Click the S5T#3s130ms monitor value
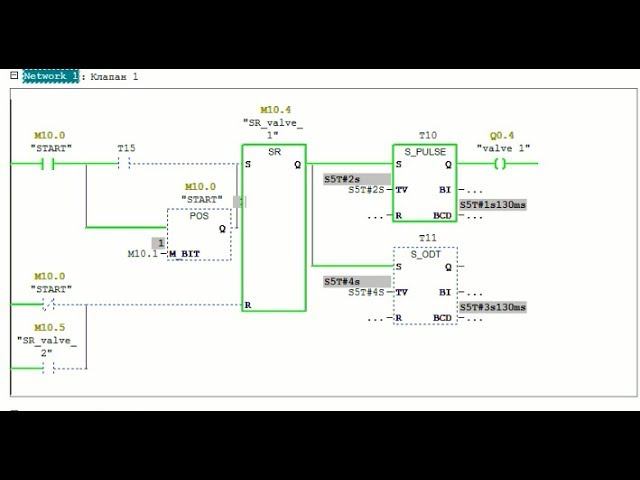This screenshot has height=480, width=640. coord(493,307)
